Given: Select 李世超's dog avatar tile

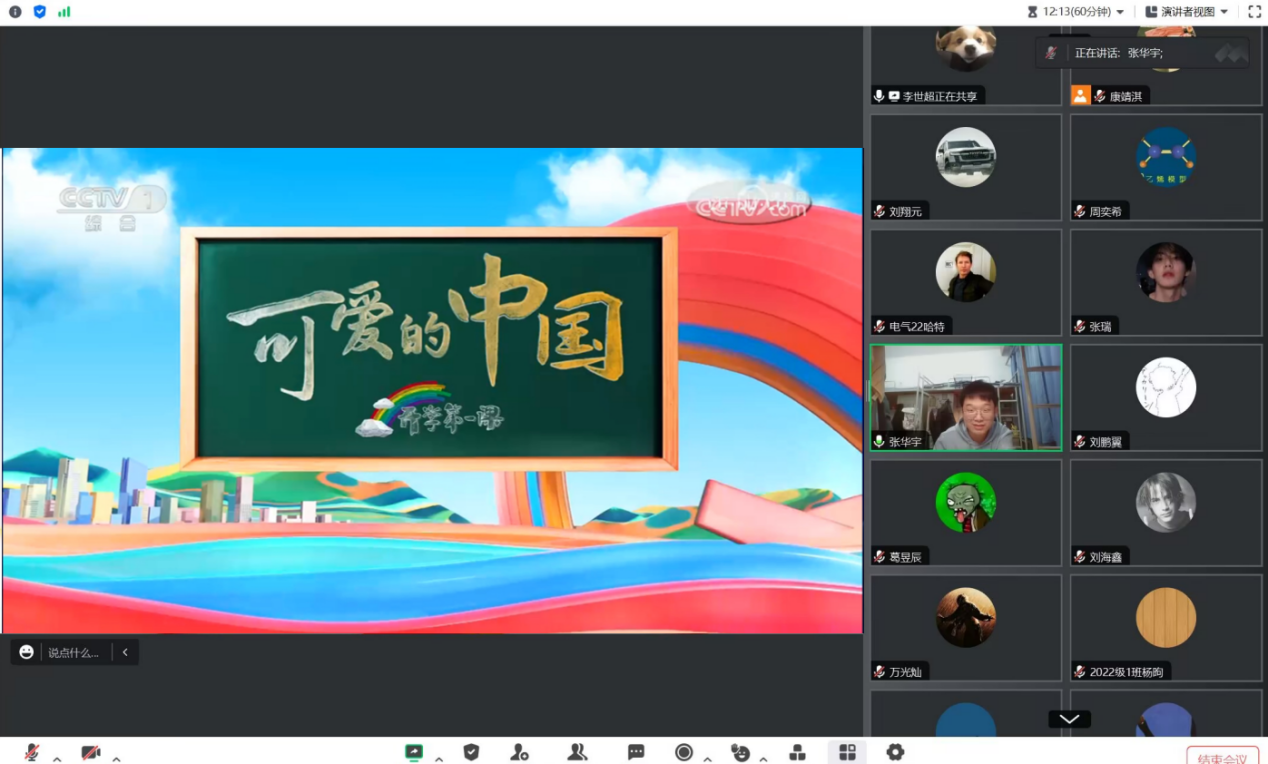Looking at the screenshot, I should [x=965, y=66].
